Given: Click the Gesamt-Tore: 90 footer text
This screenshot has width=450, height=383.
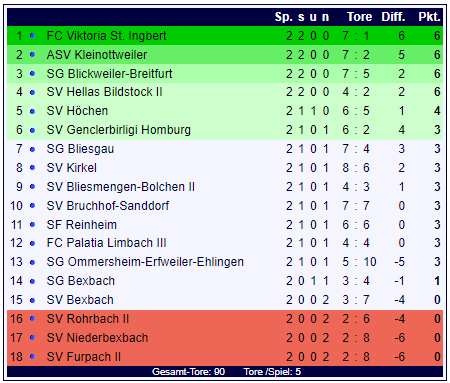Looking at the screenshot, I should [x=188, y=372].
